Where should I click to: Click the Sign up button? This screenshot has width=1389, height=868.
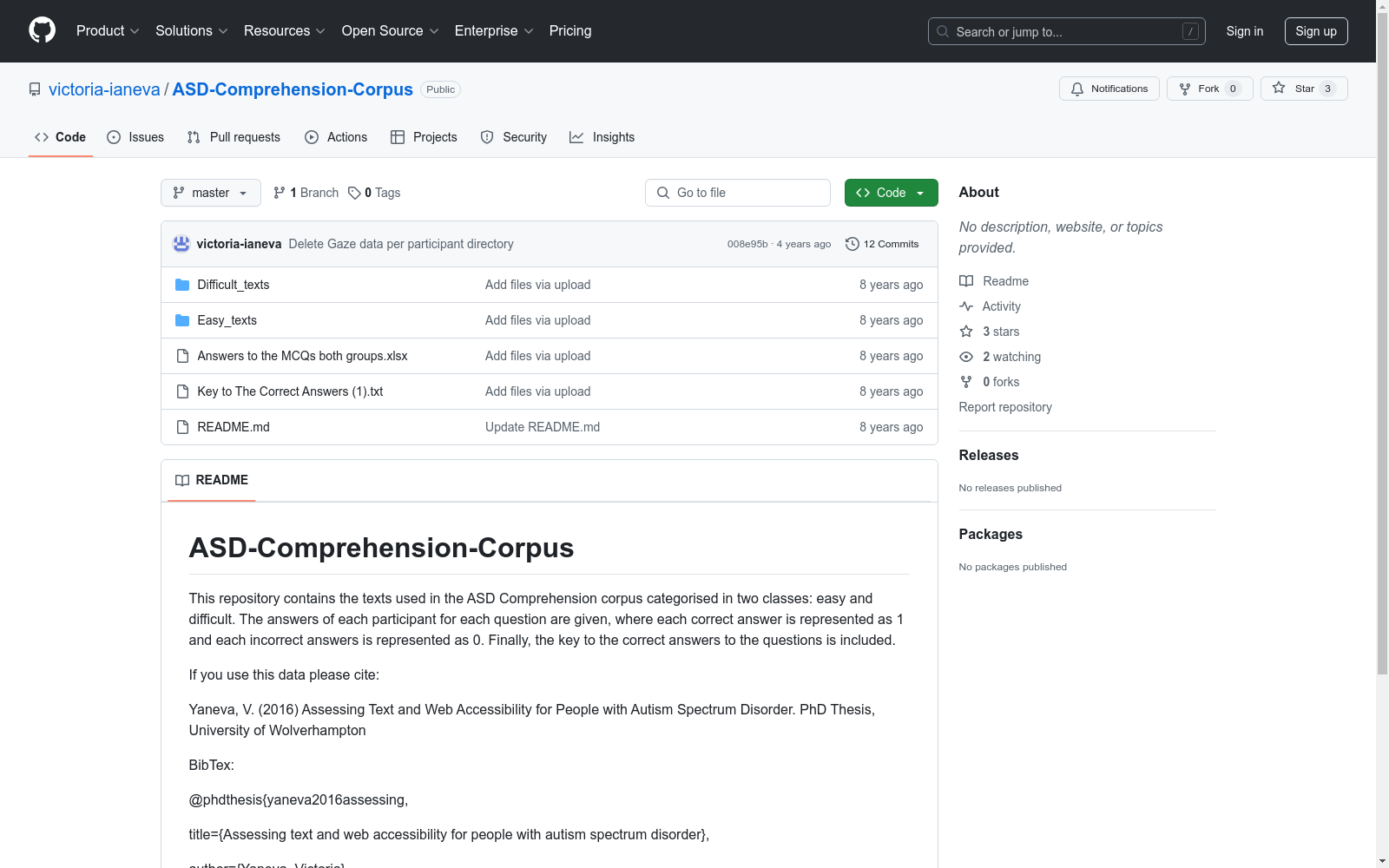click(x=1316, y=31)
